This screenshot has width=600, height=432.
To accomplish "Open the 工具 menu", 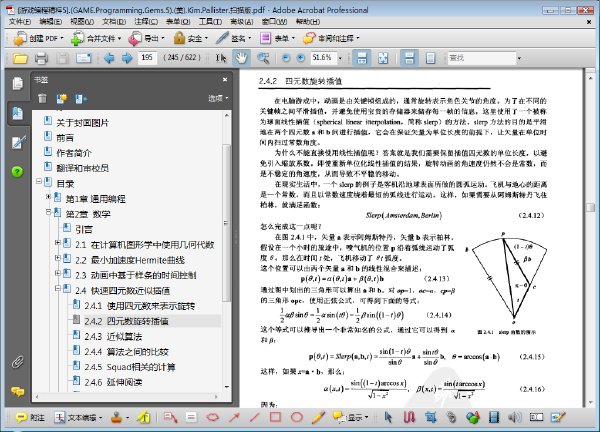I will coord(210,21).
